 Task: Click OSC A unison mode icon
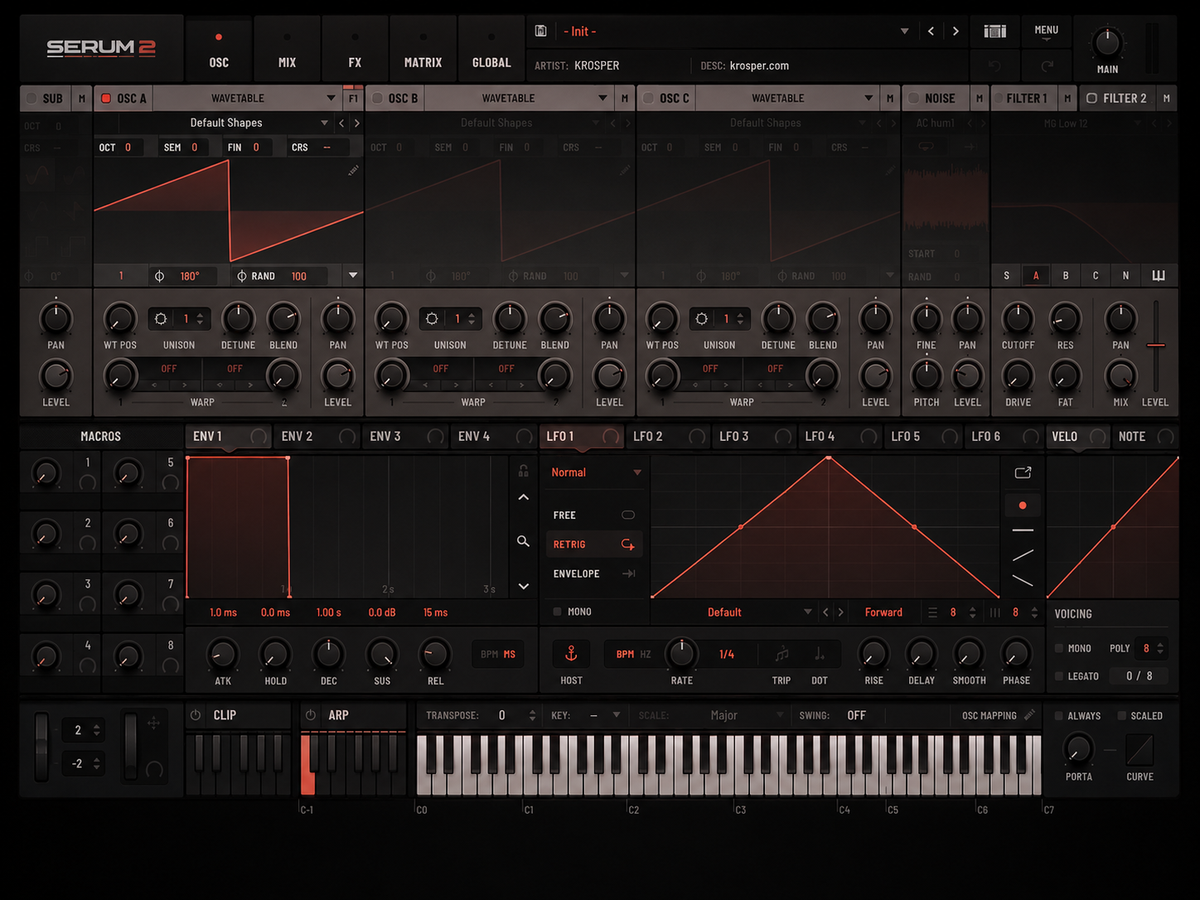(162, 319)
